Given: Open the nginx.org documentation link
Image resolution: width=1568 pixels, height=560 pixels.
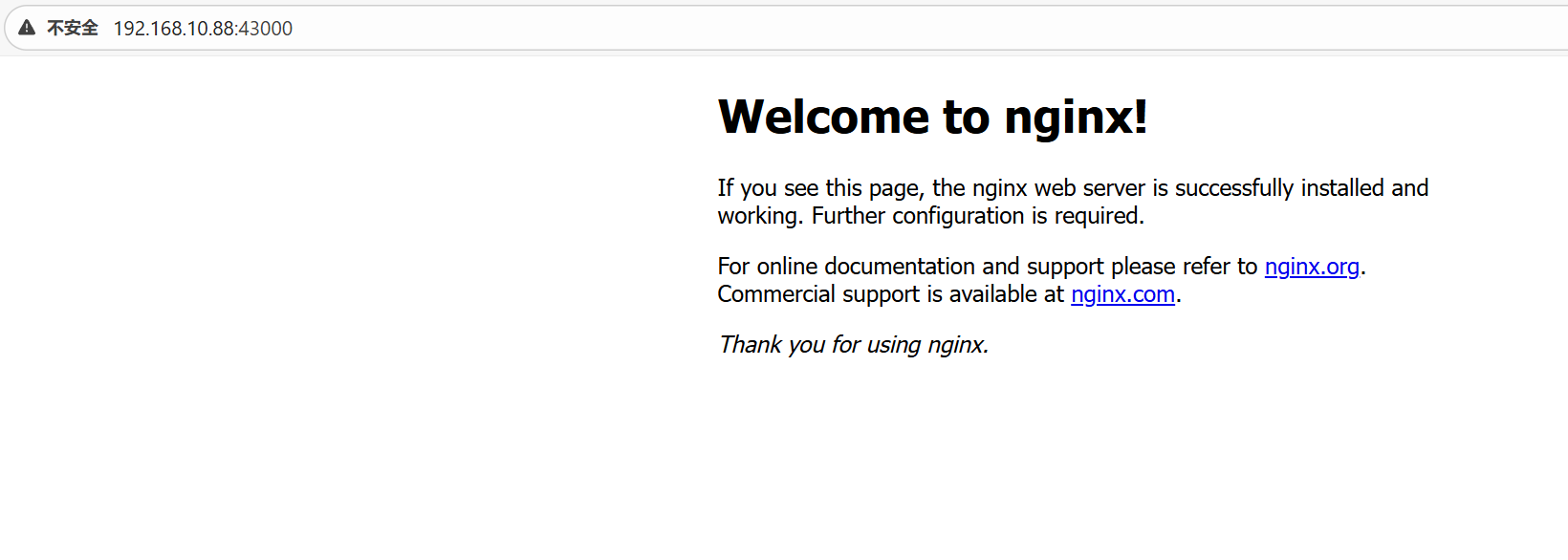Looking at the screenshot, I should (1312, 267).
